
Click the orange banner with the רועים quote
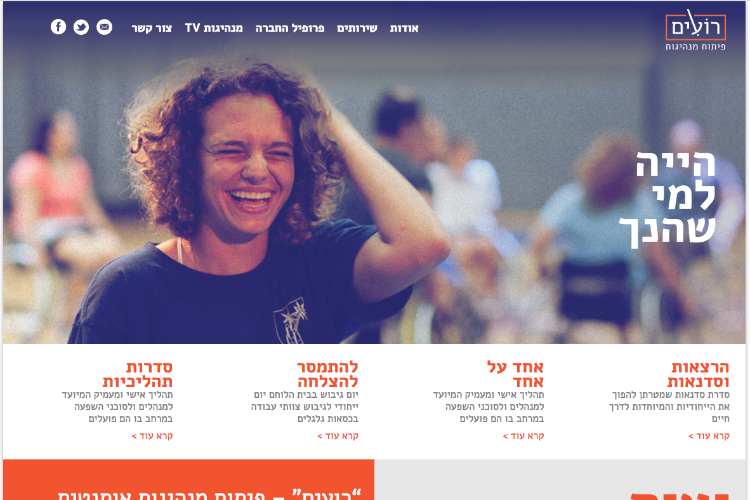click(188, 480)
